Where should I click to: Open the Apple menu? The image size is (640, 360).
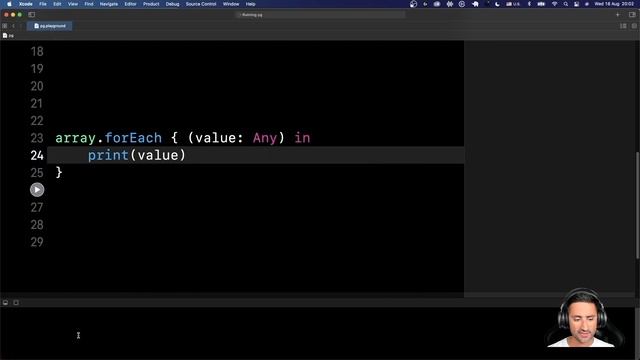(9, 4)
